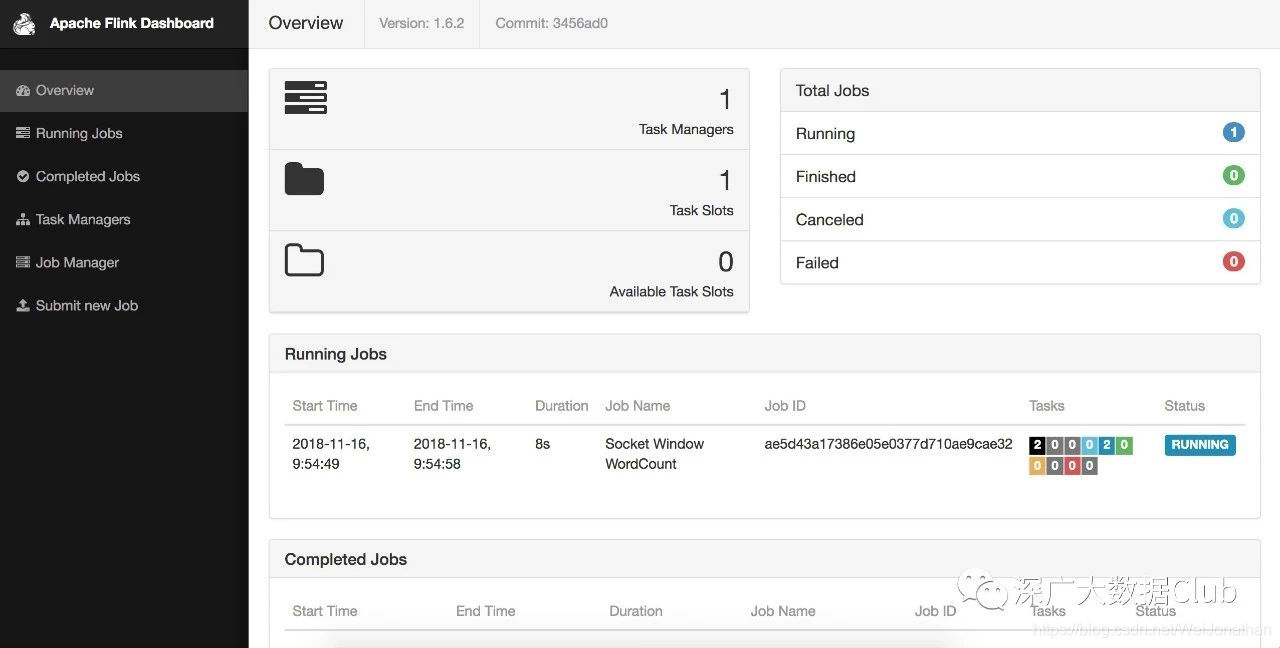Viewport: 1280px width, 648px height.
Task: Click the Job Name header in Running Jobs
Action: 637,406
